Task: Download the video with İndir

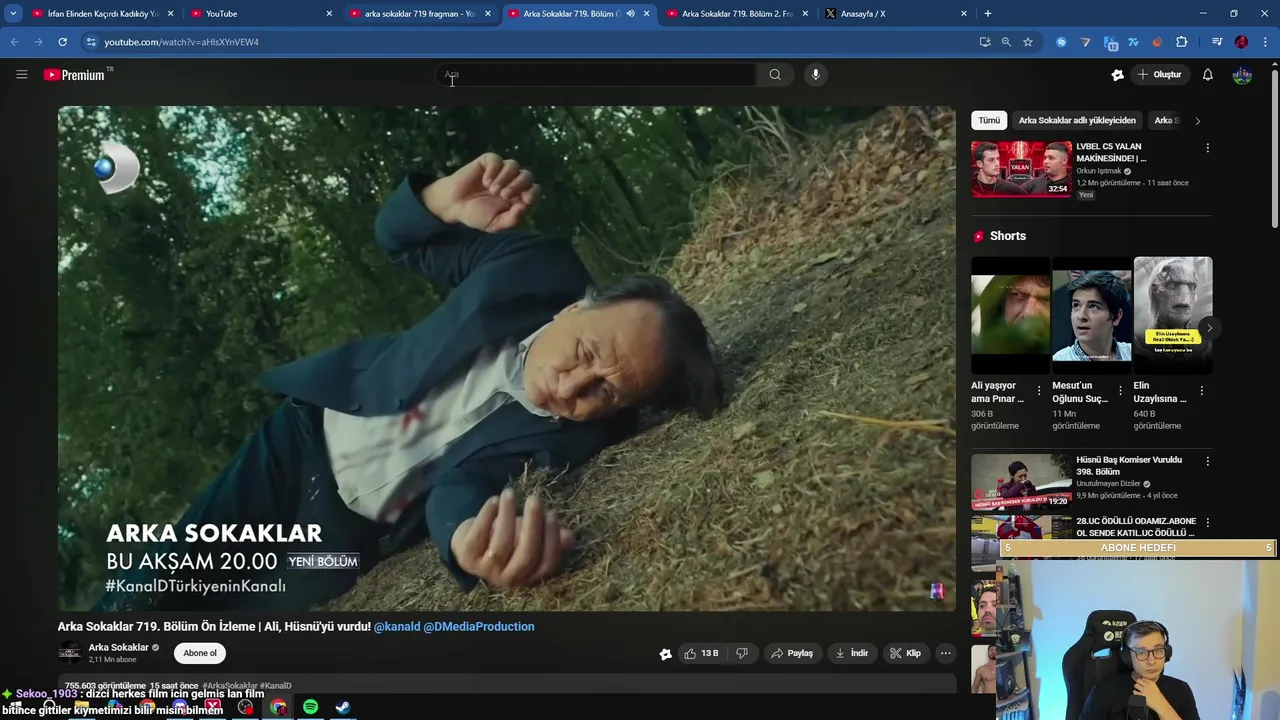Action: tap(852, 653)
